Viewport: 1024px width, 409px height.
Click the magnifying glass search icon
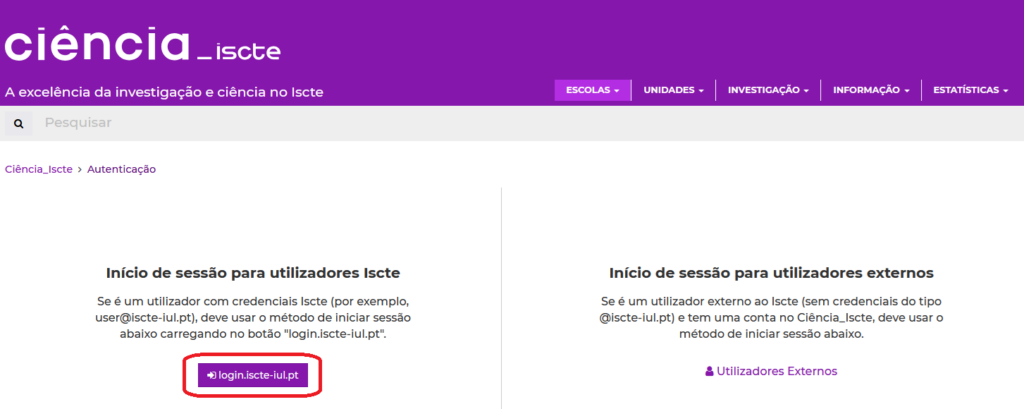(x=18, y=123)
